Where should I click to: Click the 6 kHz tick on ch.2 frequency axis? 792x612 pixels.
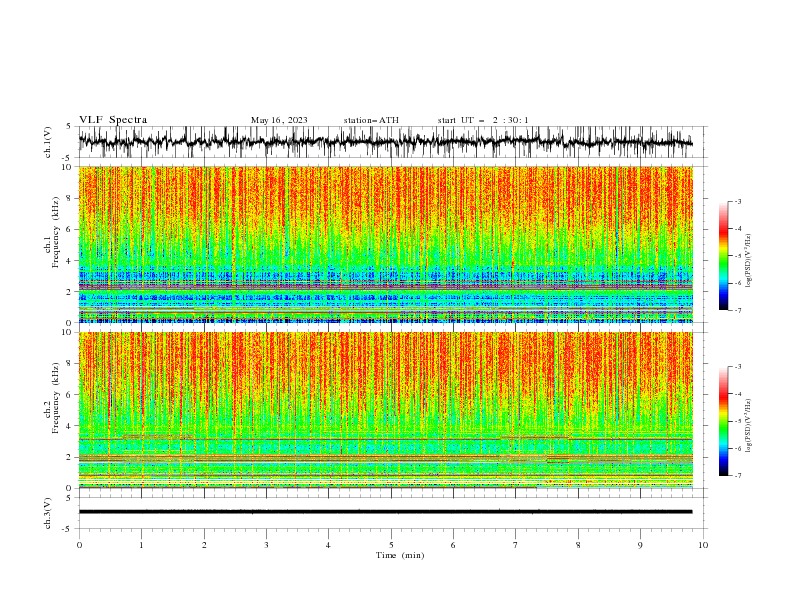pyautogui.click(x=69, y=395)
